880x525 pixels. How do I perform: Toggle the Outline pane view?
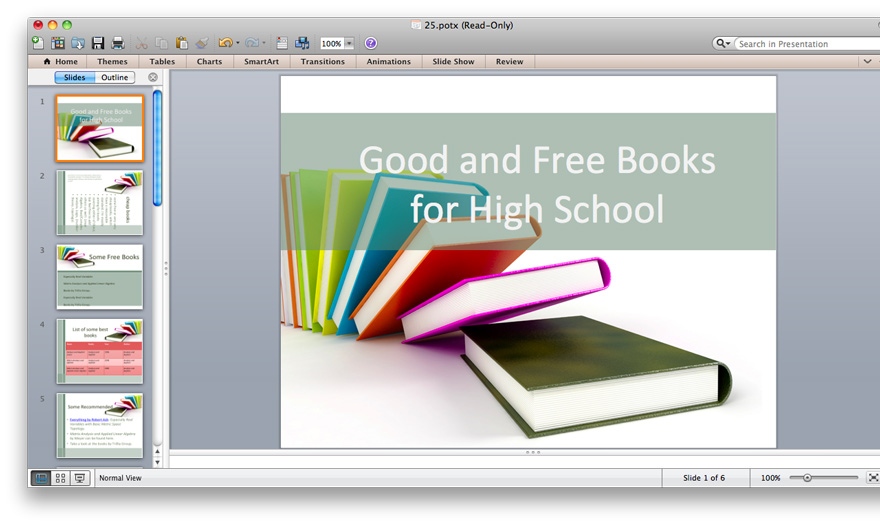pos(114,77)
